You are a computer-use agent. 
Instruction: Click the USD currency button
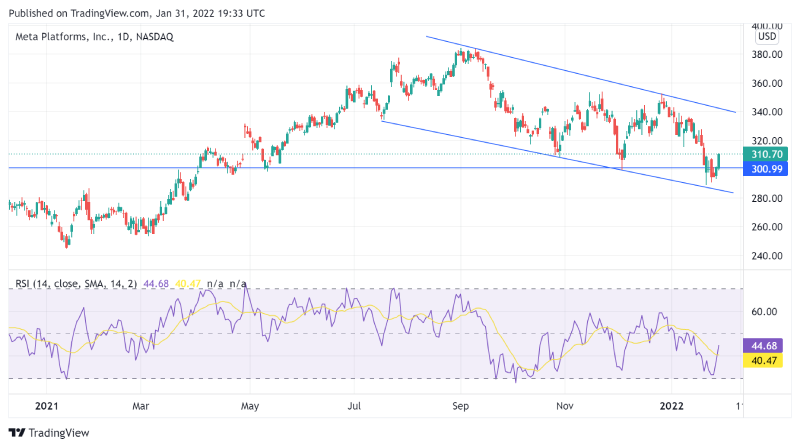767,37
